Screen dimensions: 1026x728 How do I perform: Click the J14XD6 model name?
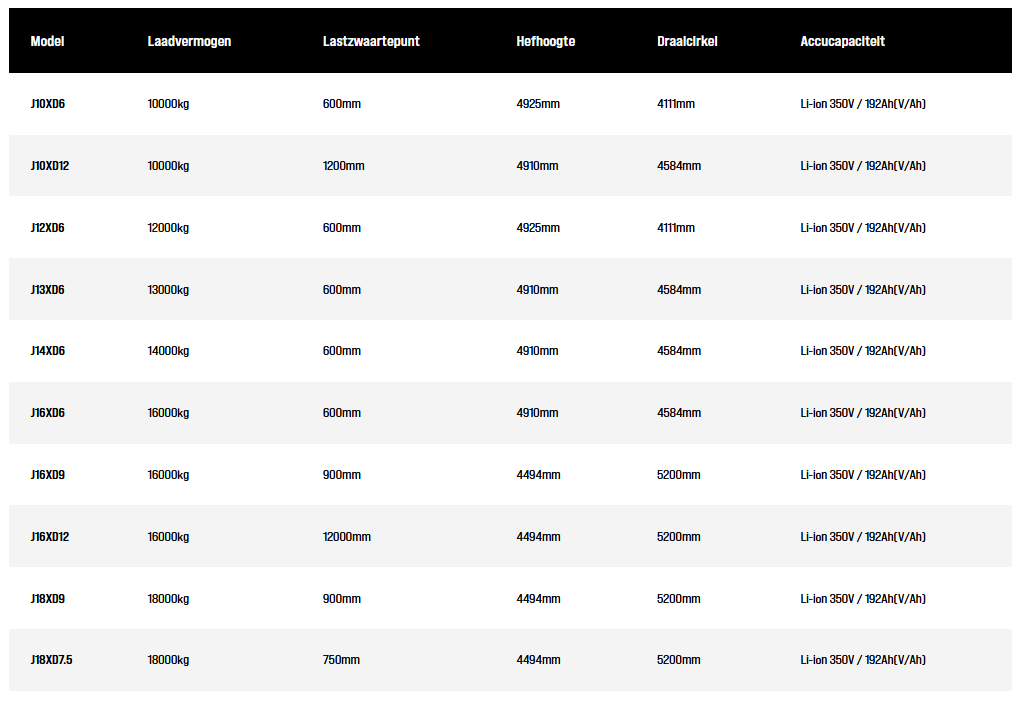[x=48, y=351]
